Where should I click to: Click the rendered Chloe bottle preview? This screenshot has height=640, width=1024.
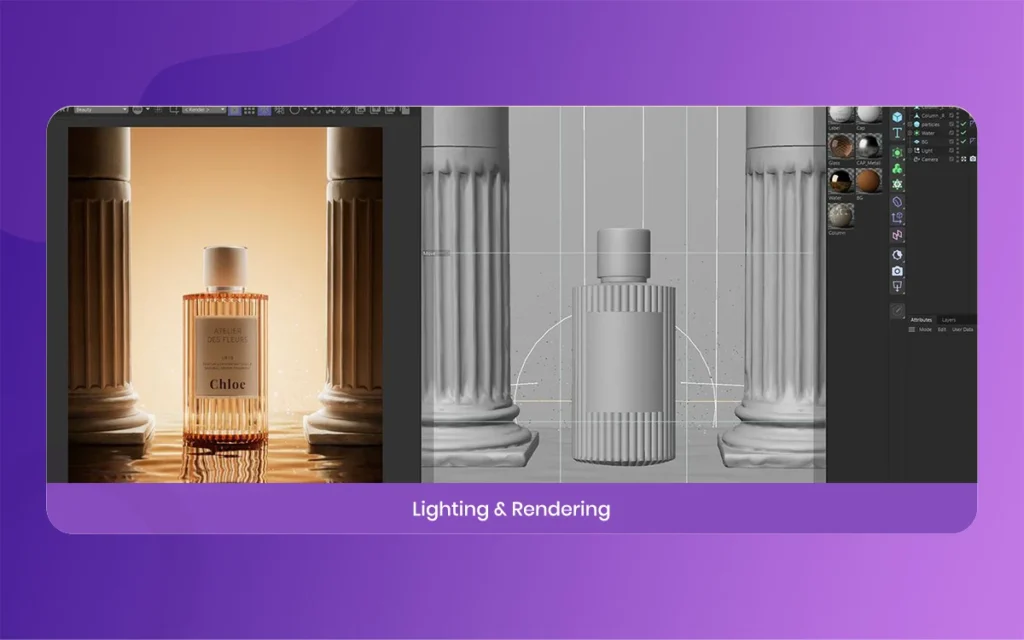point(225,346)
